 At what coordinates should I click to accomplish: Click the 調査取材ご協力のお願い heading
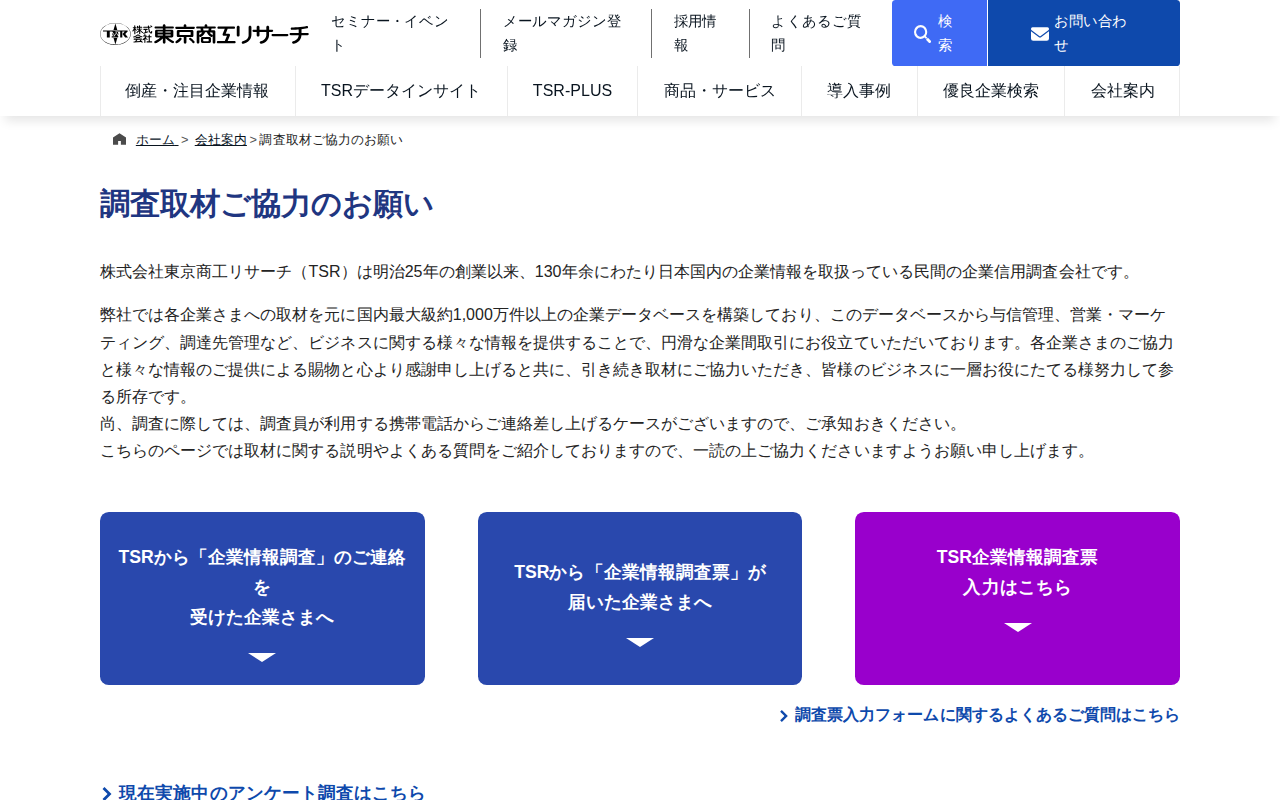click(x=267, y=204)
